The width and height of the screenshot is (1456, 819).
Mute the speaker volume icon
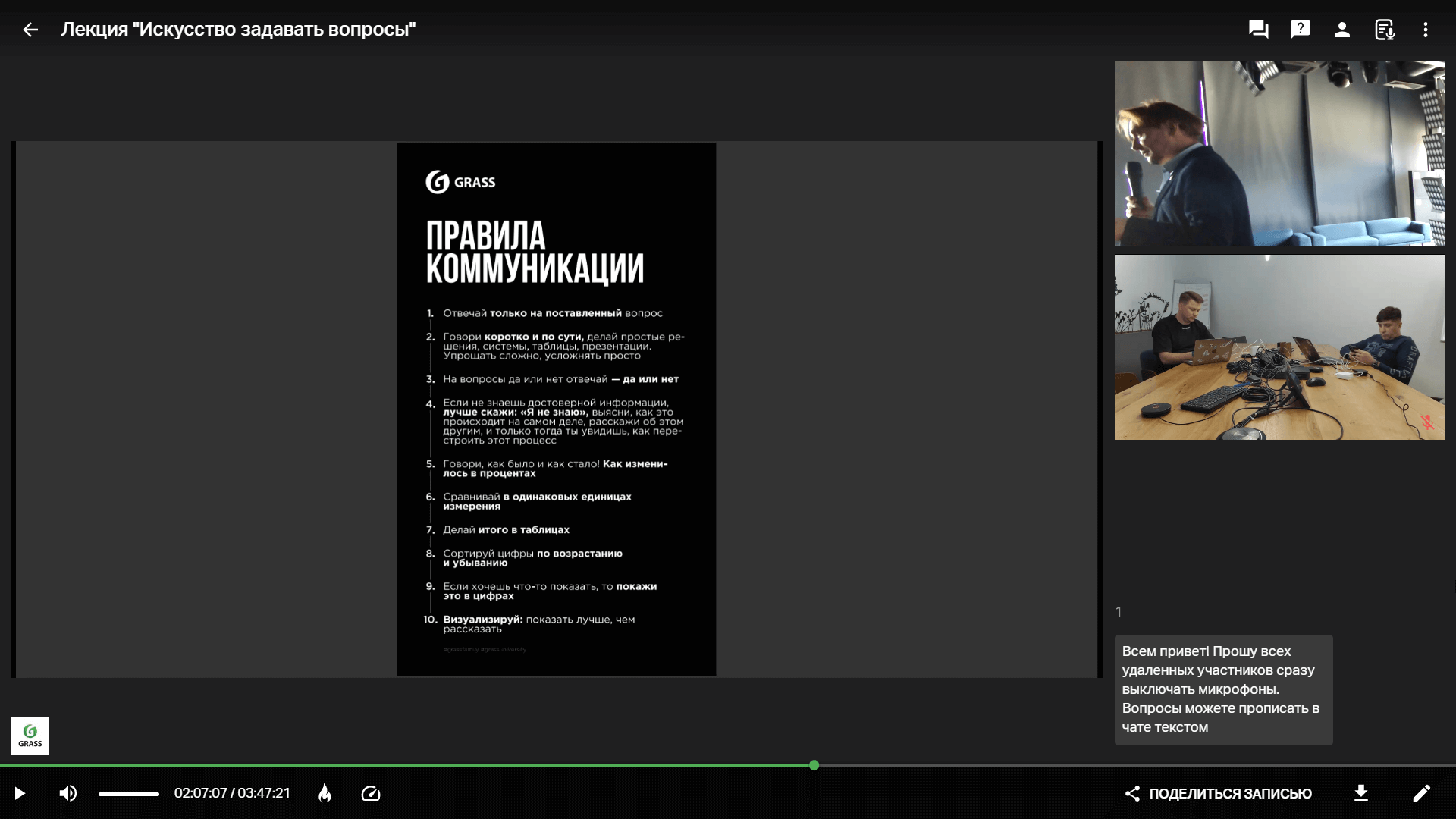pos(68,793)
